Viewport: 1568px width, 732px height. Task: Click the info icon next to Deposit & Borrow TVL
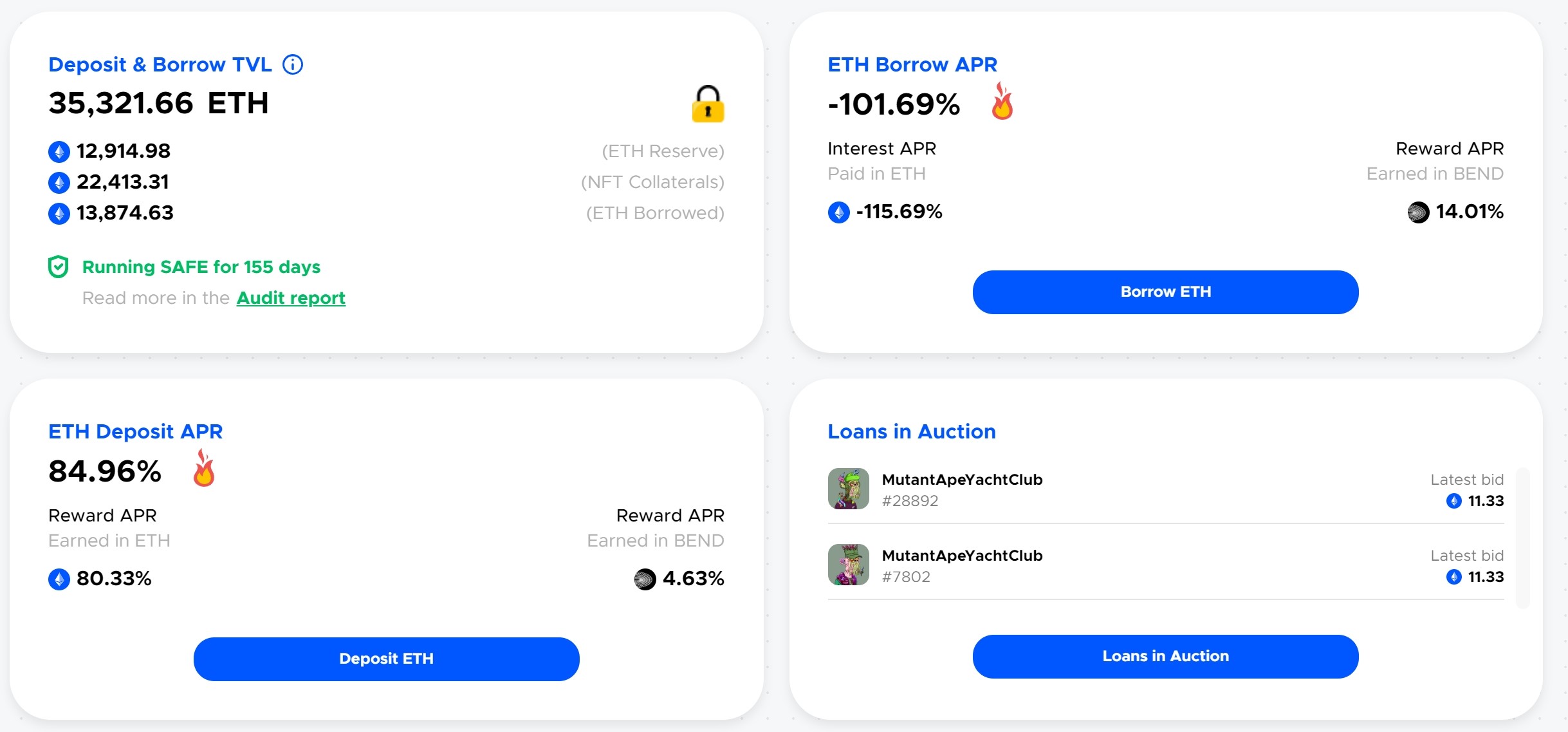point(293,64)
